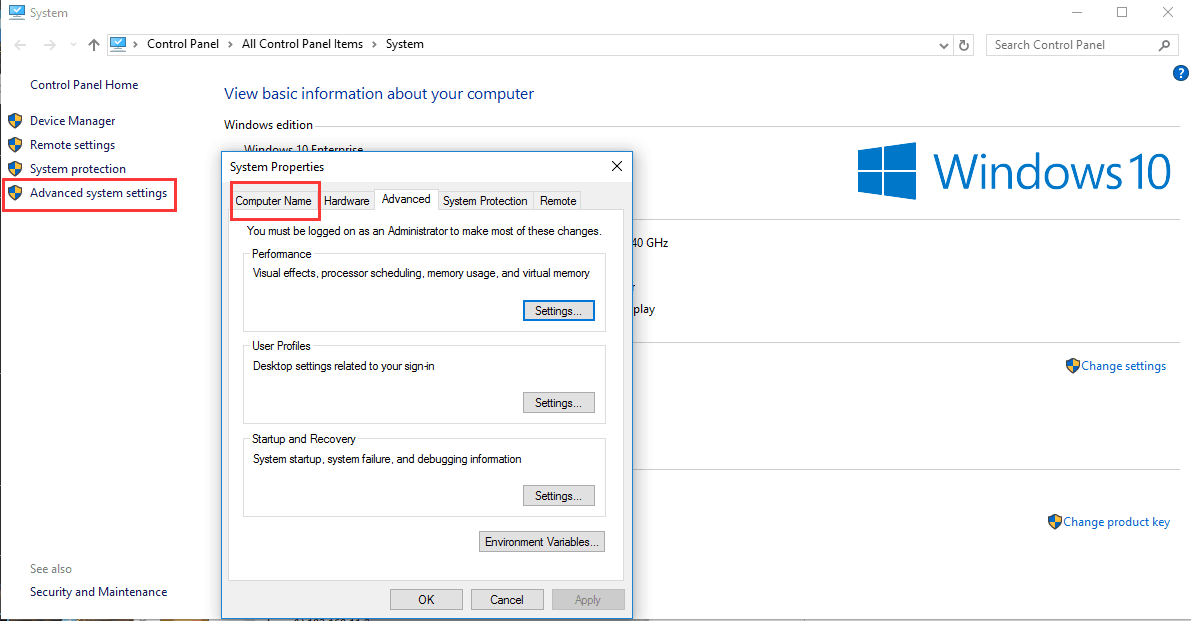Switch to the Hardware tab
The image size is (1191, 621).
coord(346,200)
